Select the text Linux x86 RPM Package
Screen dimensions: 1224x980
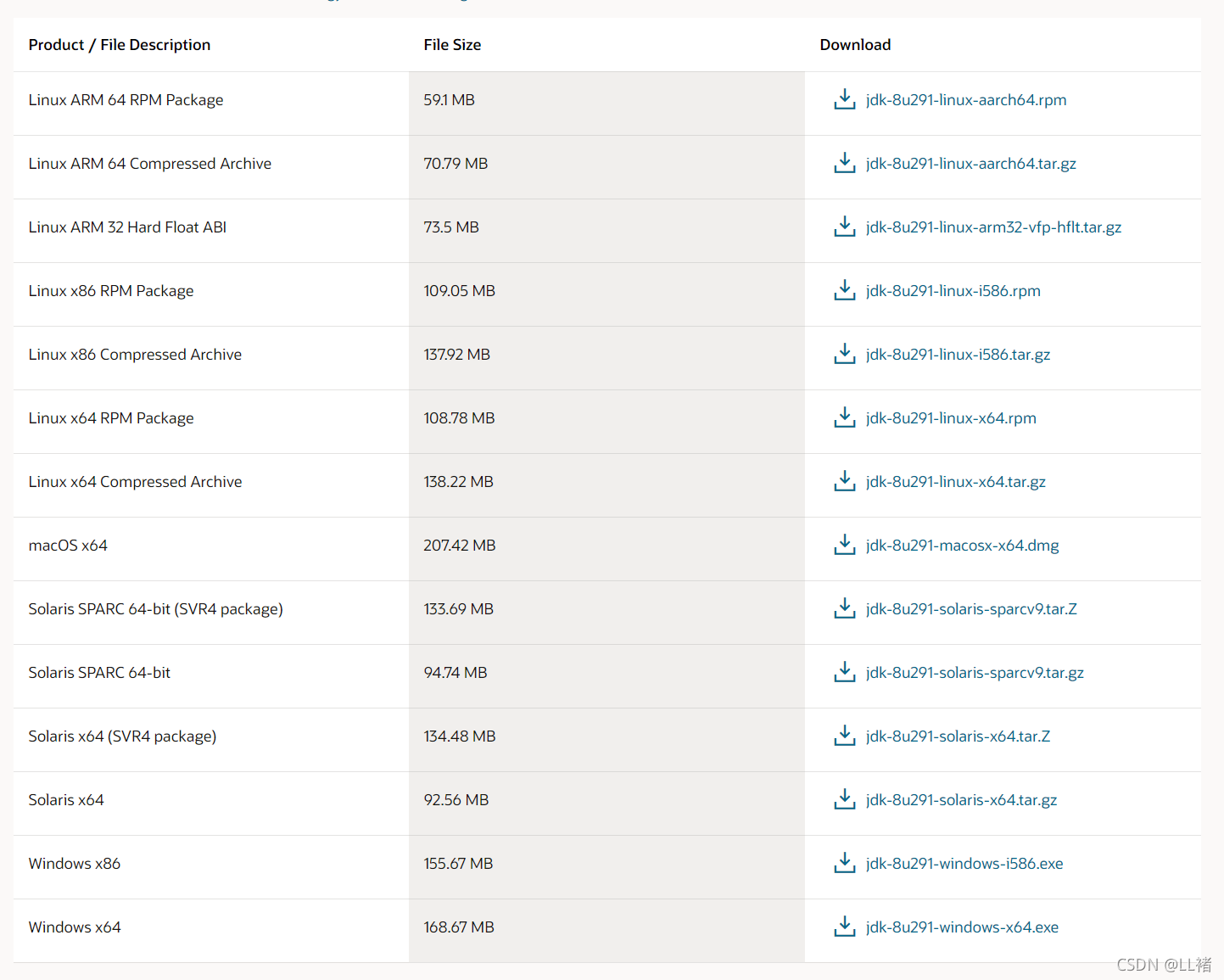[x=111, y=291]
